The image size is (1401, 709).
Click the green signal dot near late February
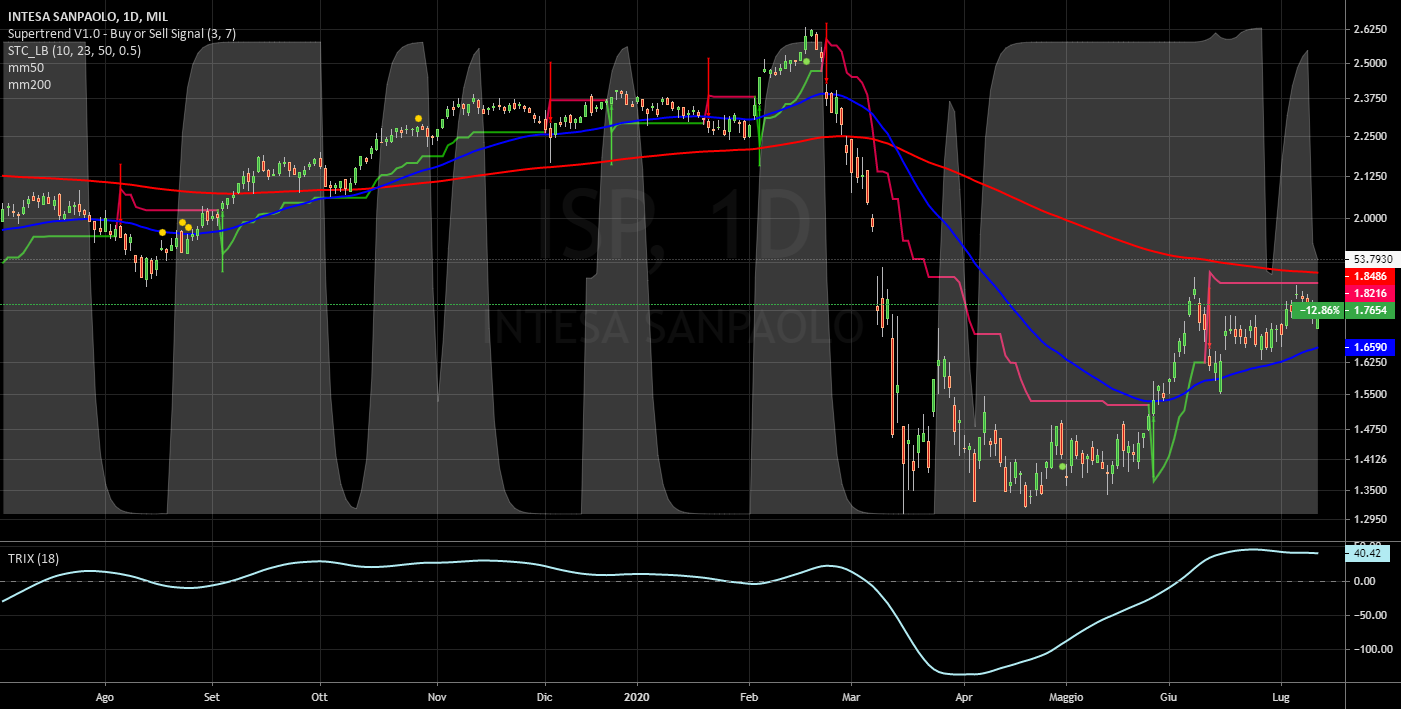(806, 61)
